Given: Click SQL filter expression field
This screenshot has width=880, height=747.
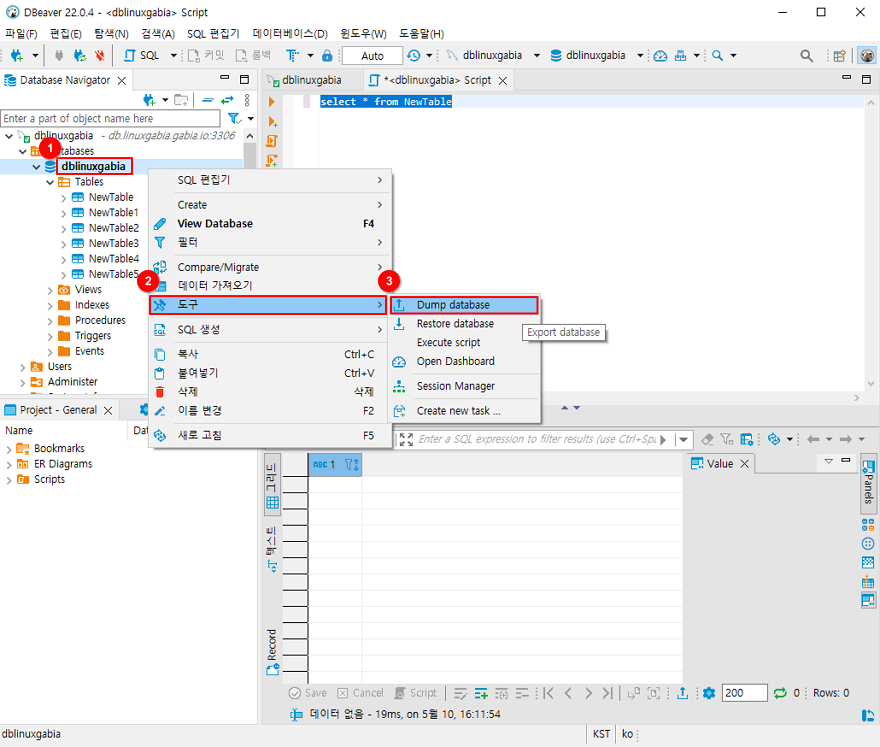Looking at the screenshot, I should pyautogui.click(x=536, y=439).
